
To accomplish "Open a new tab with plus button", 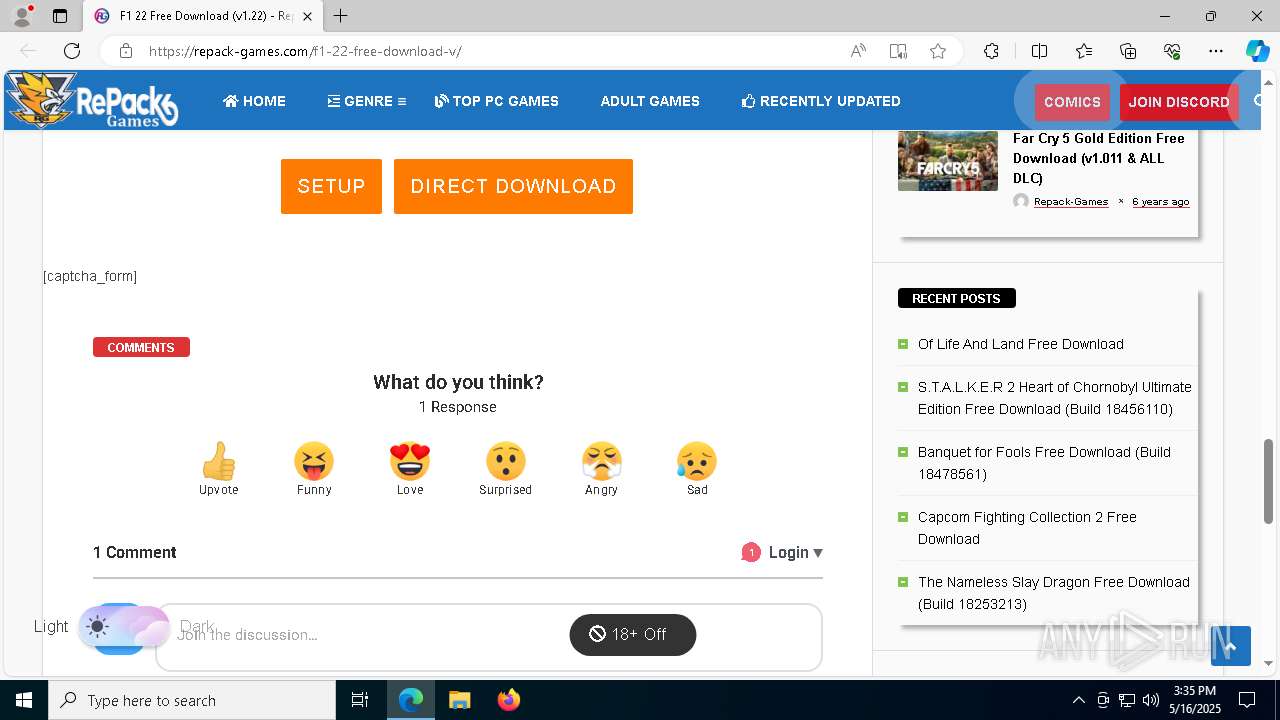I will click(341, 16).
